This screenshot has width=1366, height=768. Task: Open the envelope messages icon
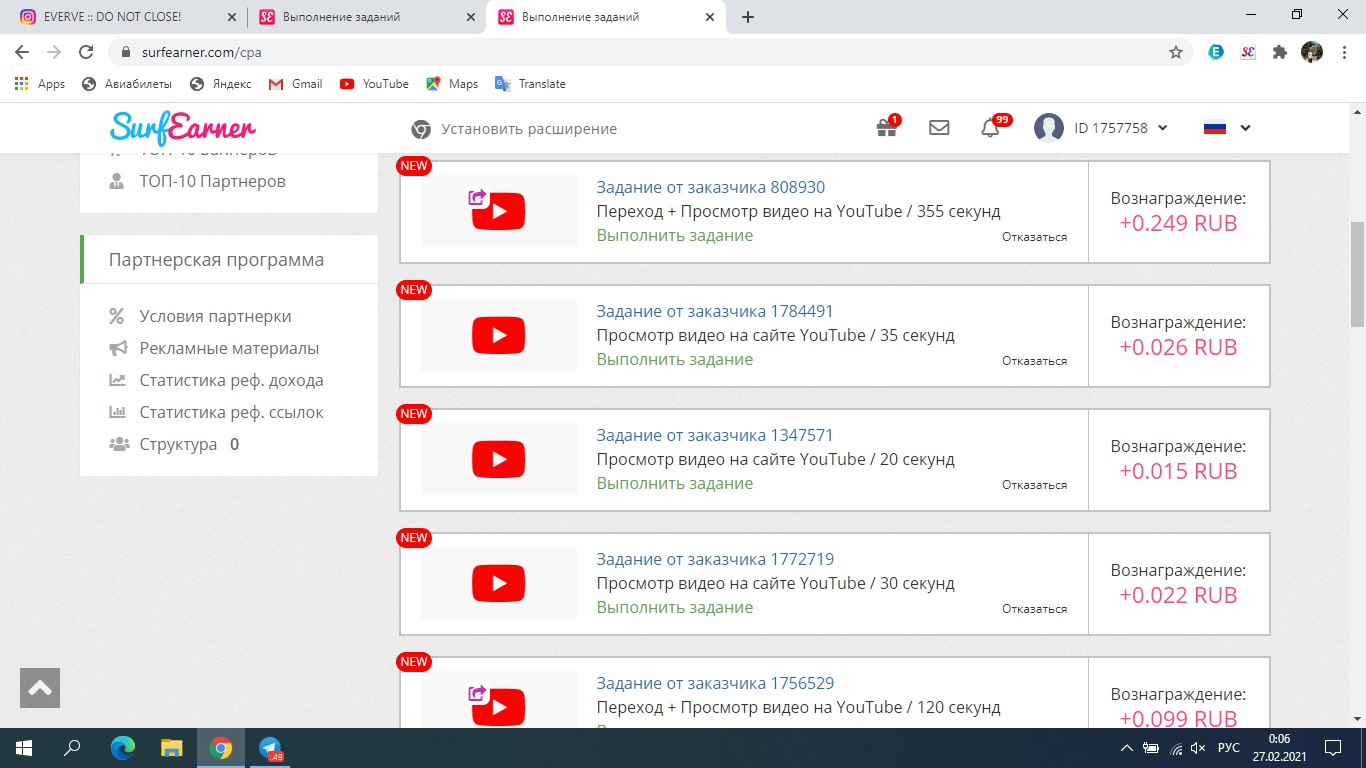[939, 128]
